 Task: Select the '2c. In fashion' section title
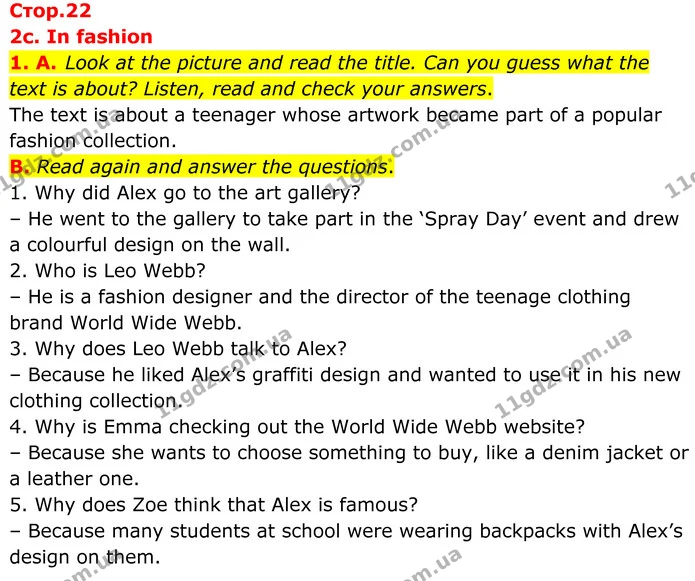pos(81,36)
